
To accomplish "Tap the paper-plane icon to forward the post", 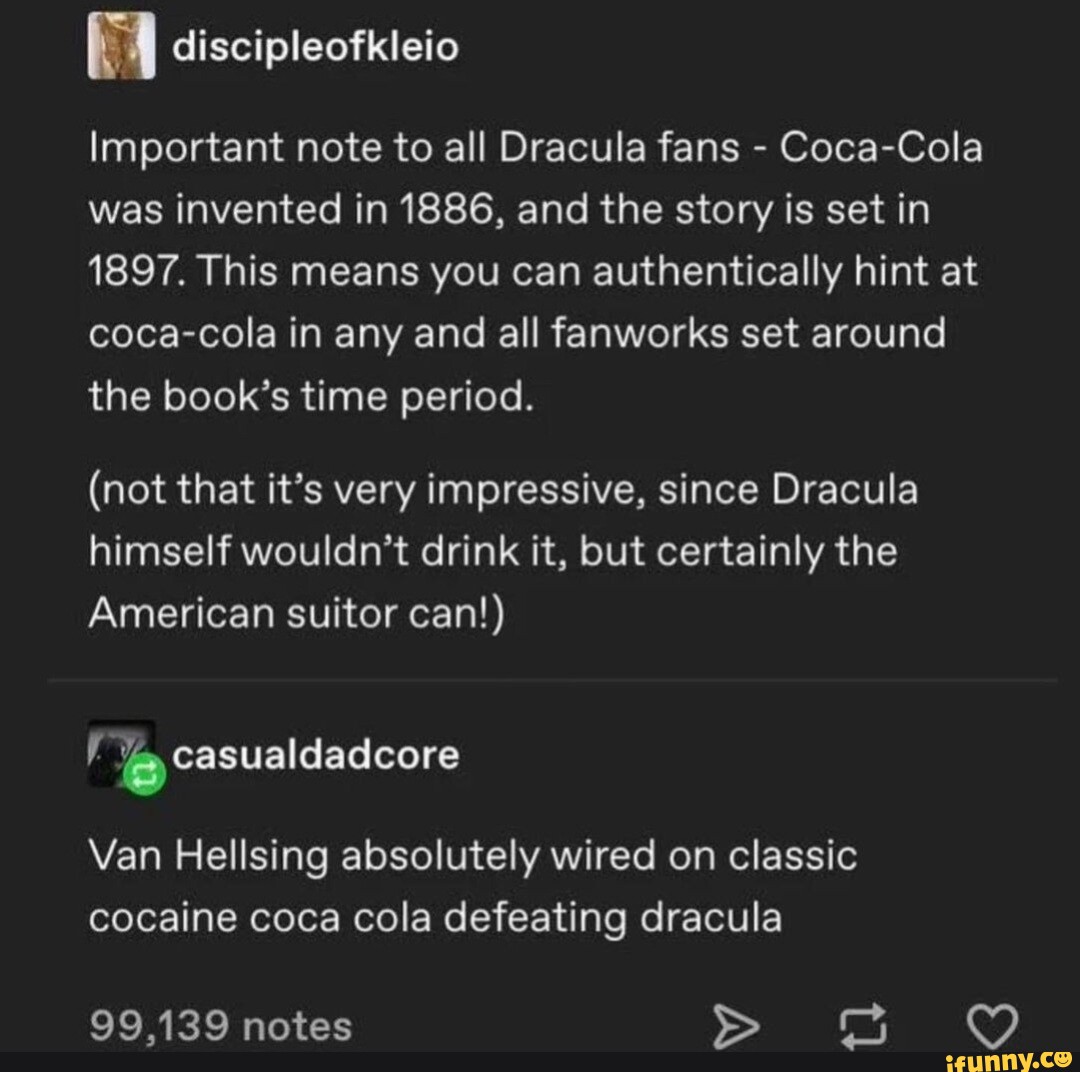I will [x=738, y=1023].
